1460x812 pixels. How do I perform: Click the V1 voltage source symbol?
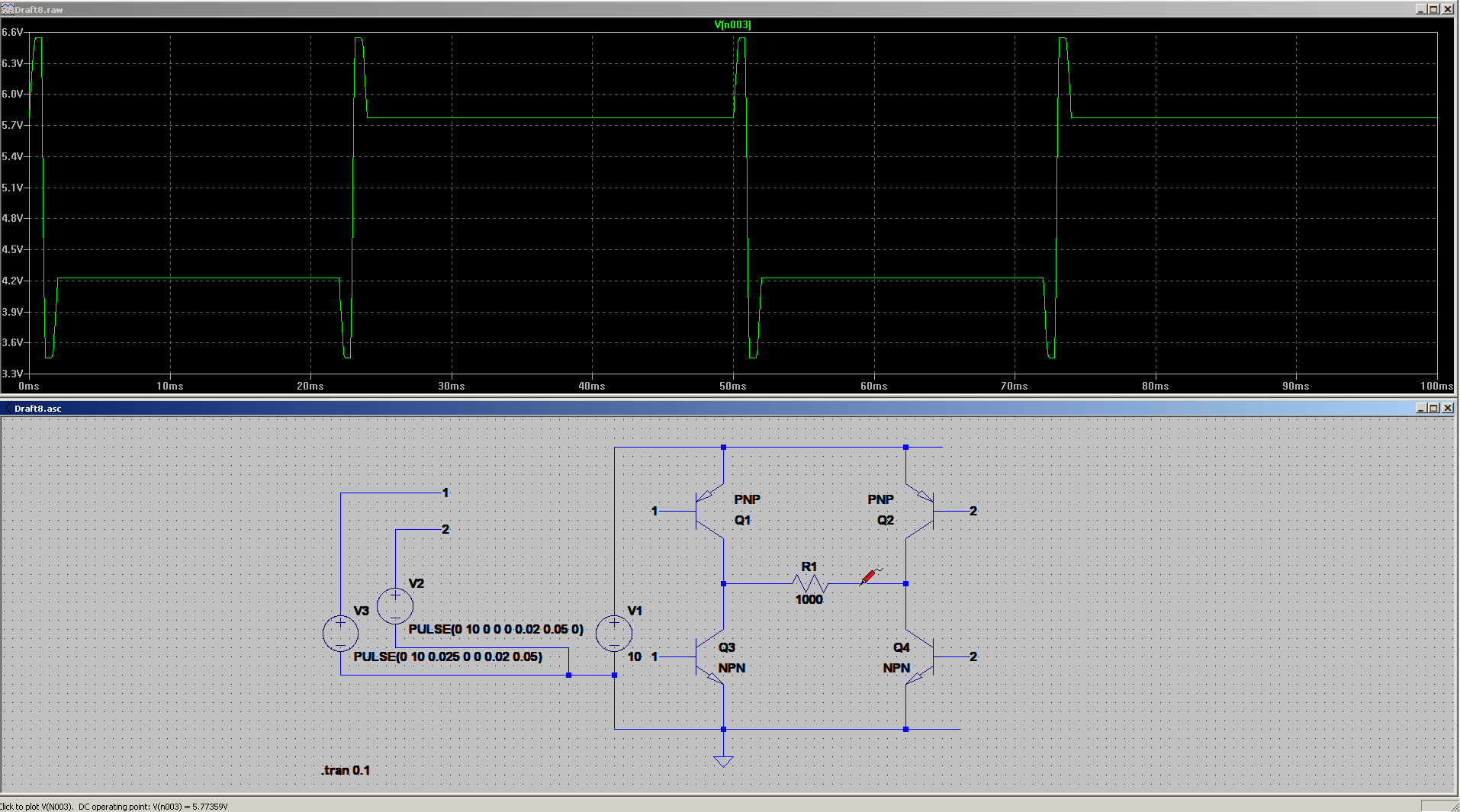614,634
